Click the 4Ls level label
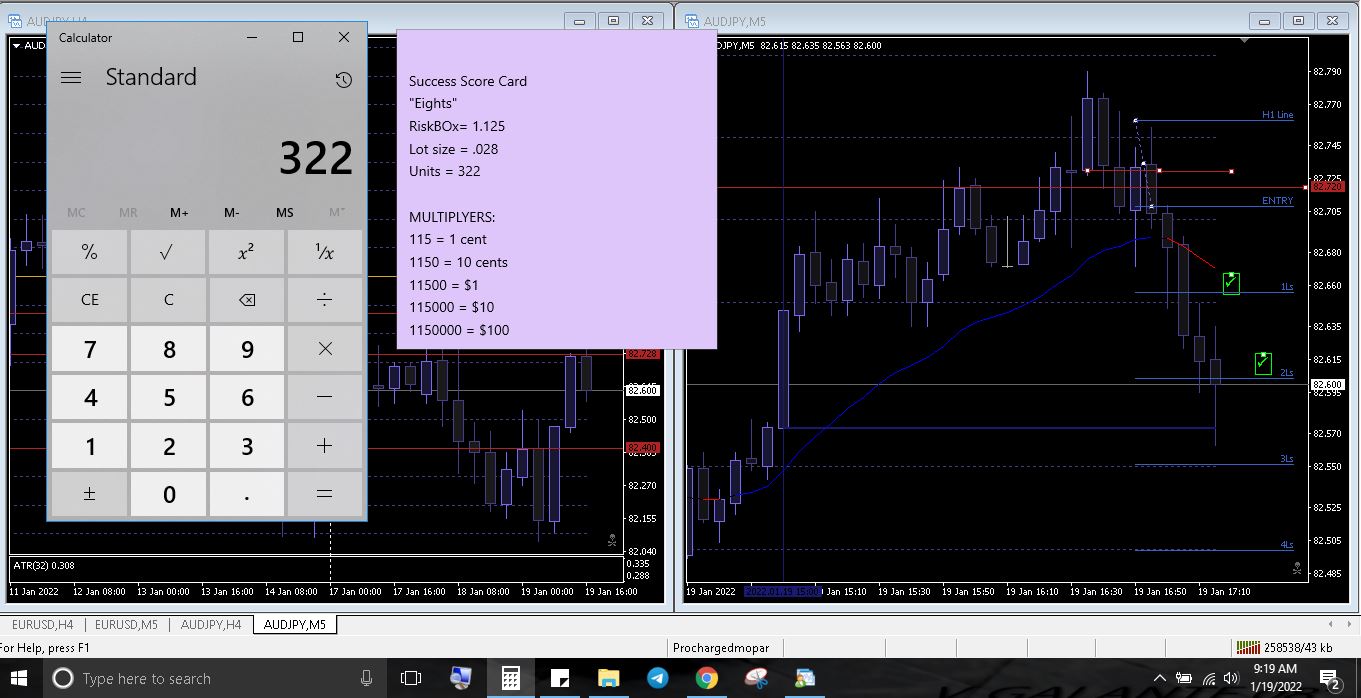1361x698 pixels. 1286,545
